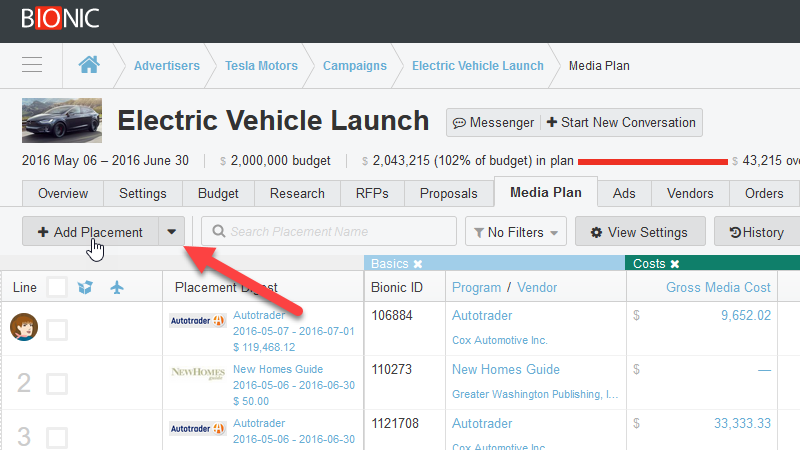Image resolution: width=800 pixels, height=450 pixels.
Task: Sort by Gross Media Cost header
Action: (x=718, y=287)
